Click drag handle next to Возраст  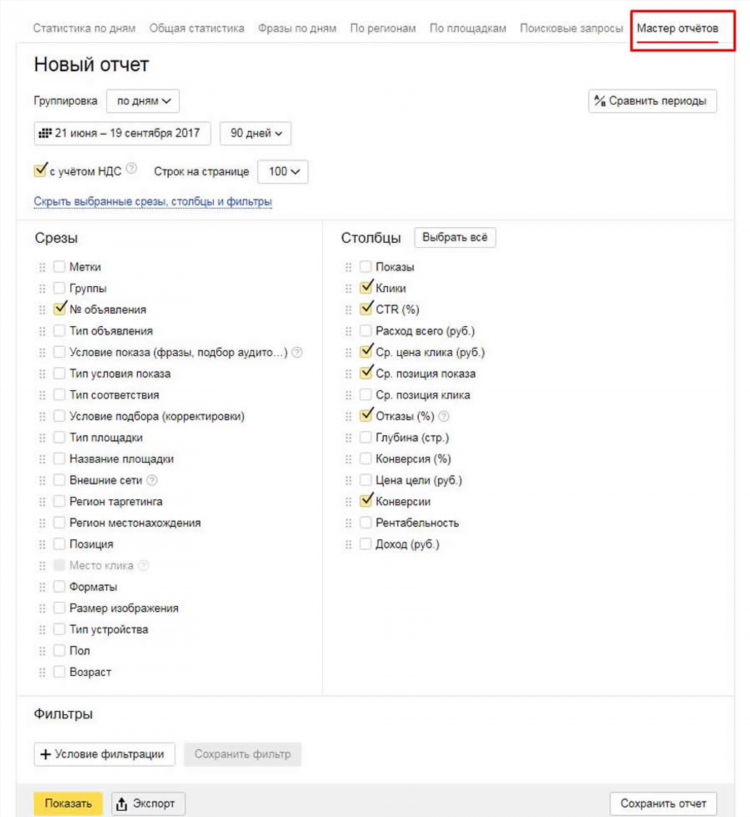point(42,673)
